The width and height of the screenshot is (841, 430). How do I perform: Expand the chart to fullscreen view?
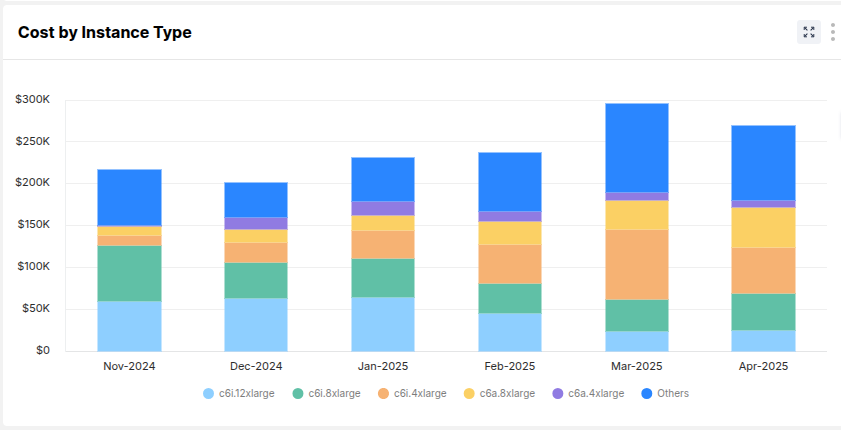(808, 32)
